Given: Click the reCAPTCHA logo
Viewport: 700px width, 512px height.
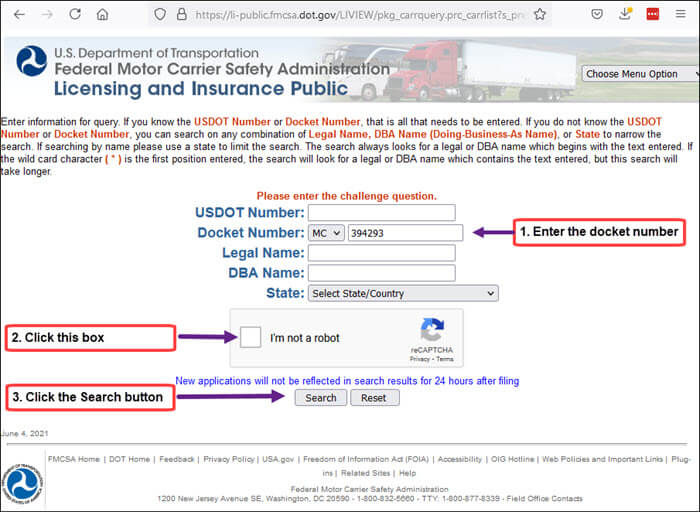Looking at the screenshot, I should 432,329.
